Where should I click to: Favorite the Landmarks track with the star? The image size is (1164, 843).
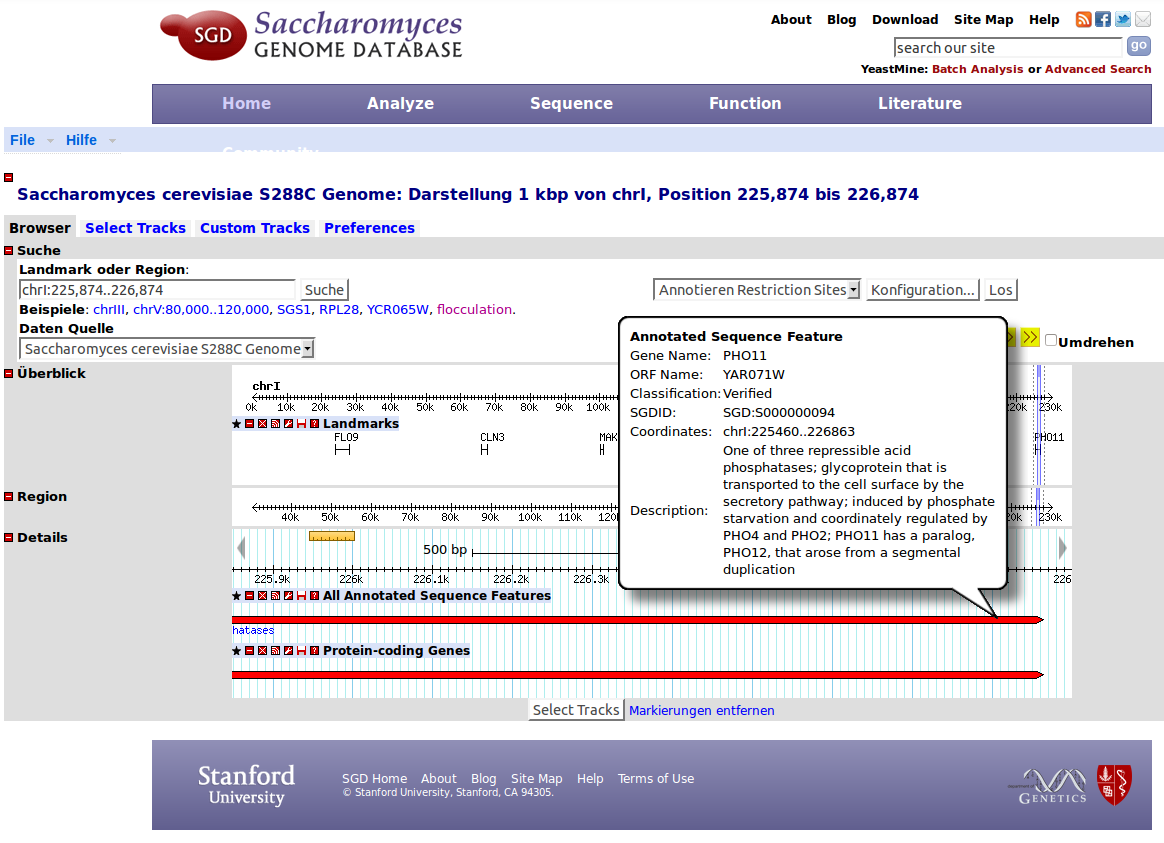[237, 424]
